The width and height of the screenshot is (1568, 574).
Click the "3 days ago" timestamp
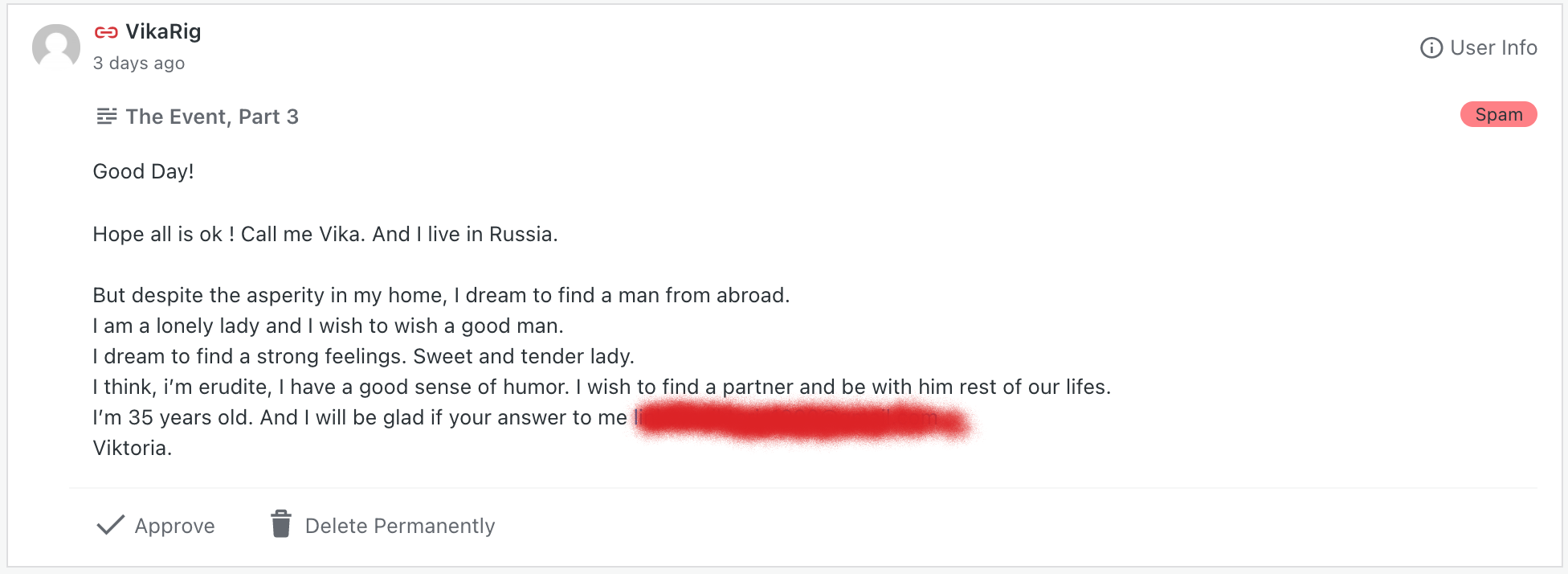tap(139, 64)
